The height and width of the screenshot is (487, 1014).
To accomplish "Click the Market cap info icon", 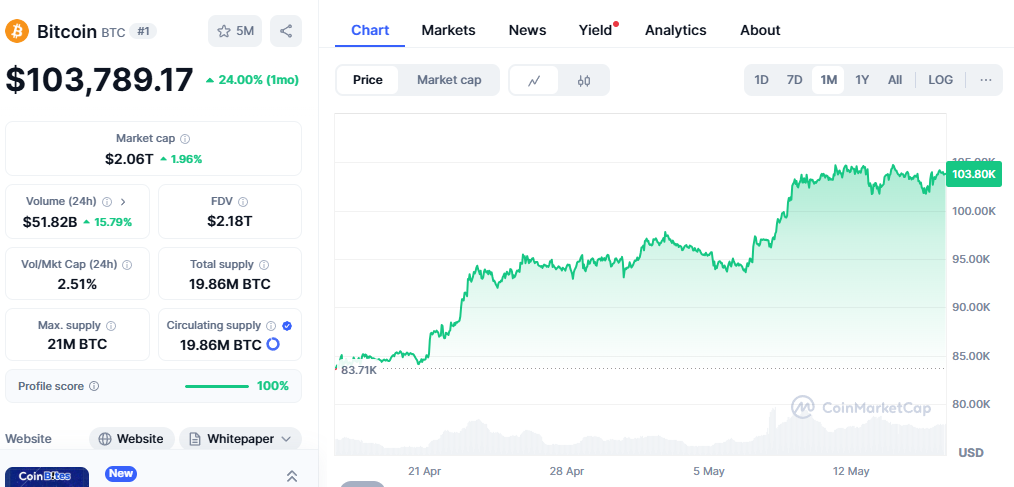I will point(185,139).
